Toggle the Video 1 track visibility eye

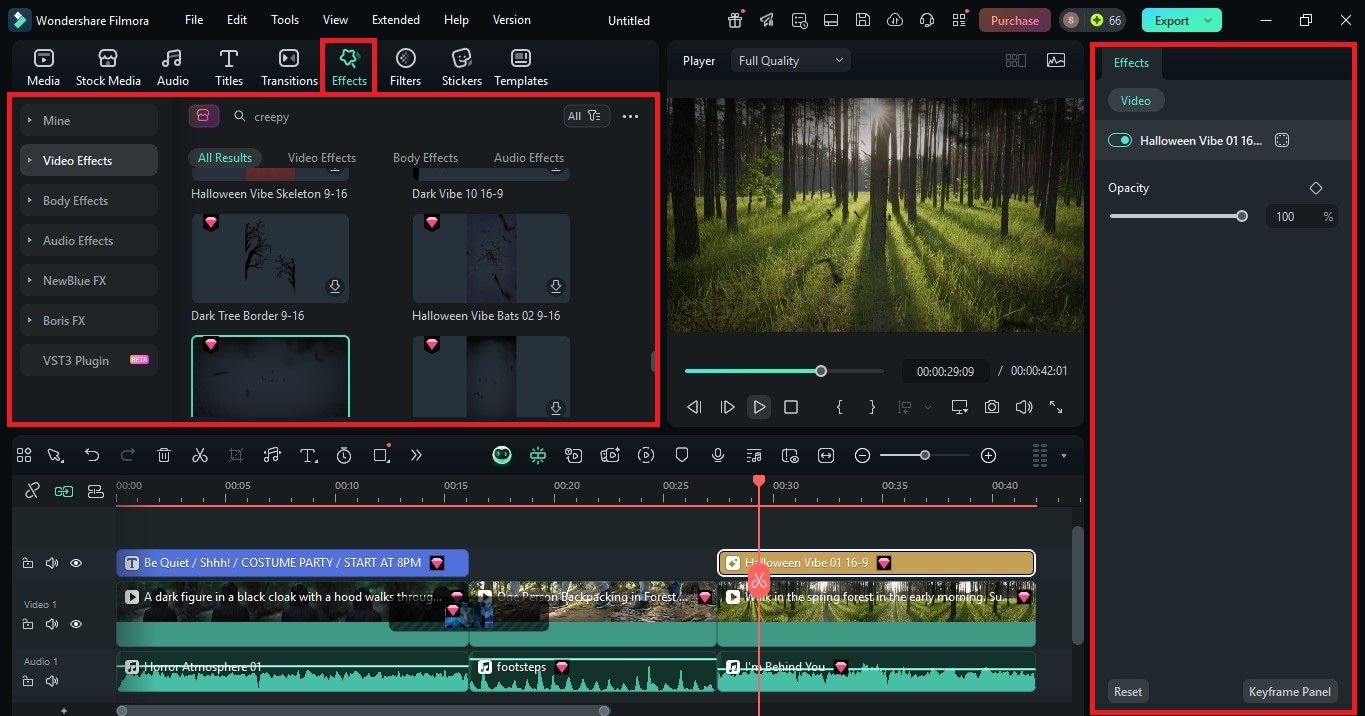76,624
